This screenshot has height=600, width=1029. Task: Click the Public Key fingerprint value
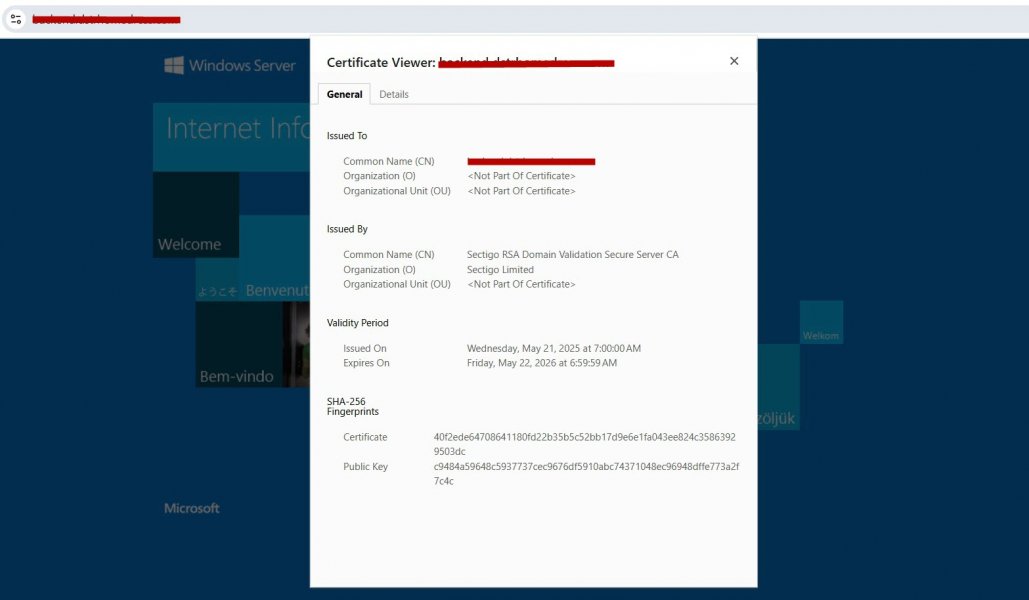click(586, 474)
